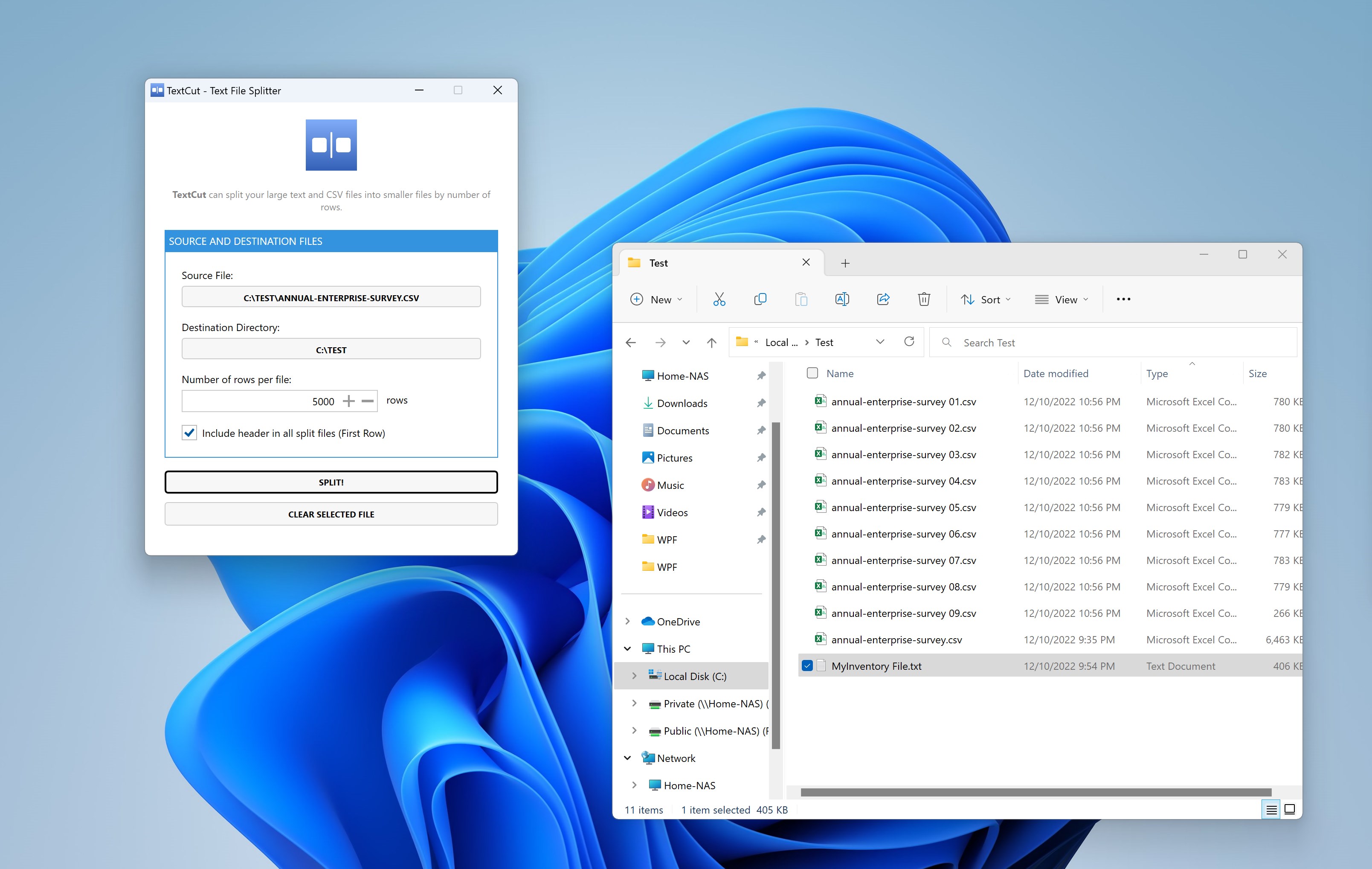Open Videos in the navigation pane
The width and height of the screenshot is (1372, 869).
point(672,513)
